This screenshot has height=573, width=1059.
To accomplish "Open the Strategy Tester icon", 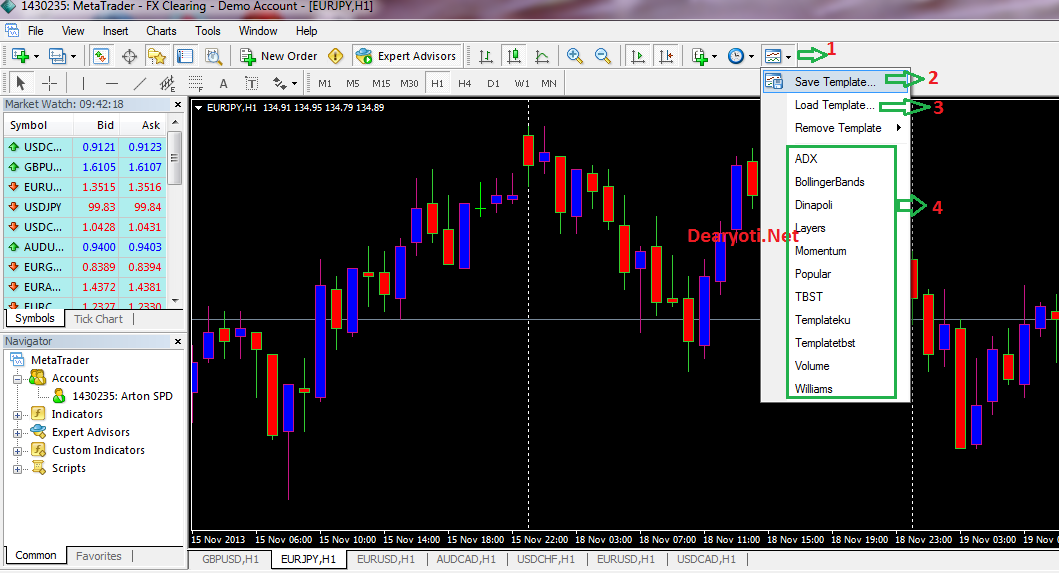I will tap(213, 56).
